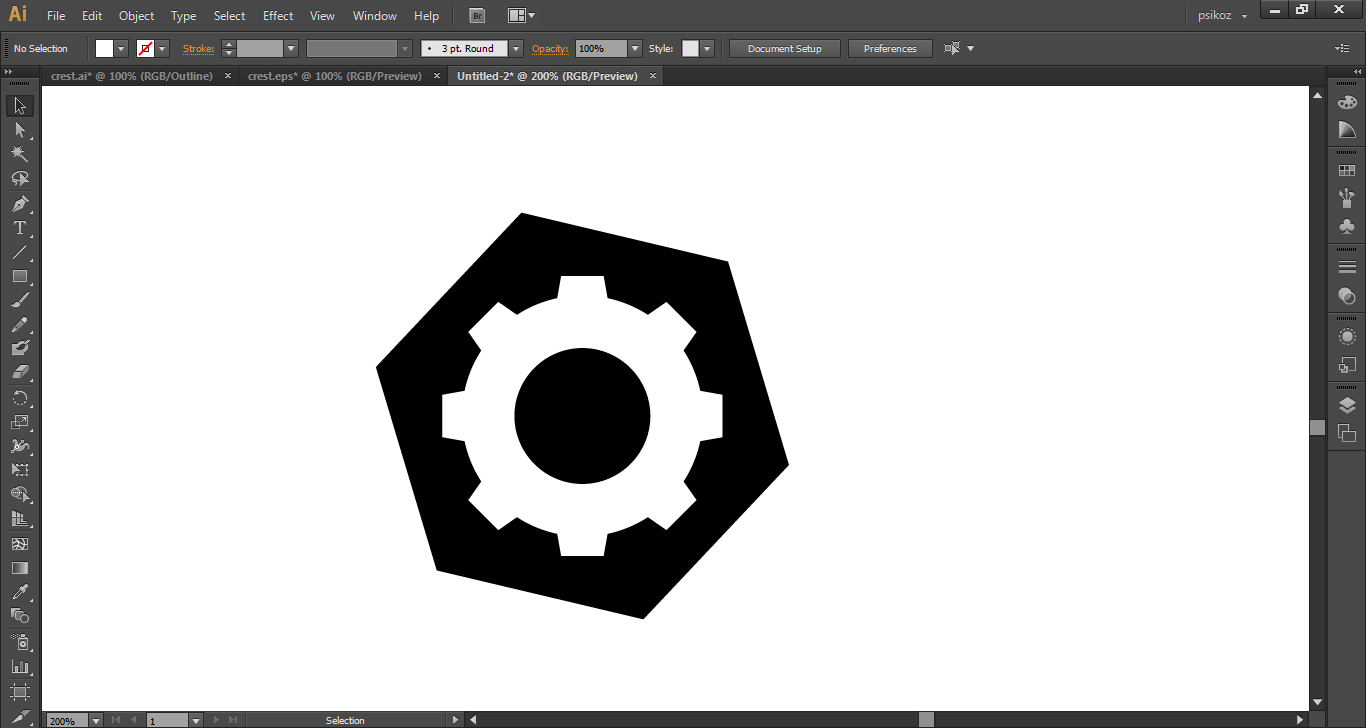Select the Pen tool

pyautogui.click(x=19, y=203)
